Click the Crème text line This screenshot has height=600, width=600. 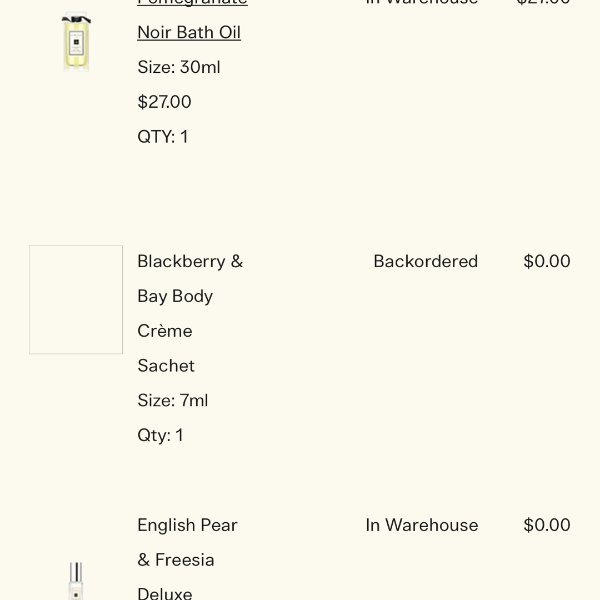[165, 331]
